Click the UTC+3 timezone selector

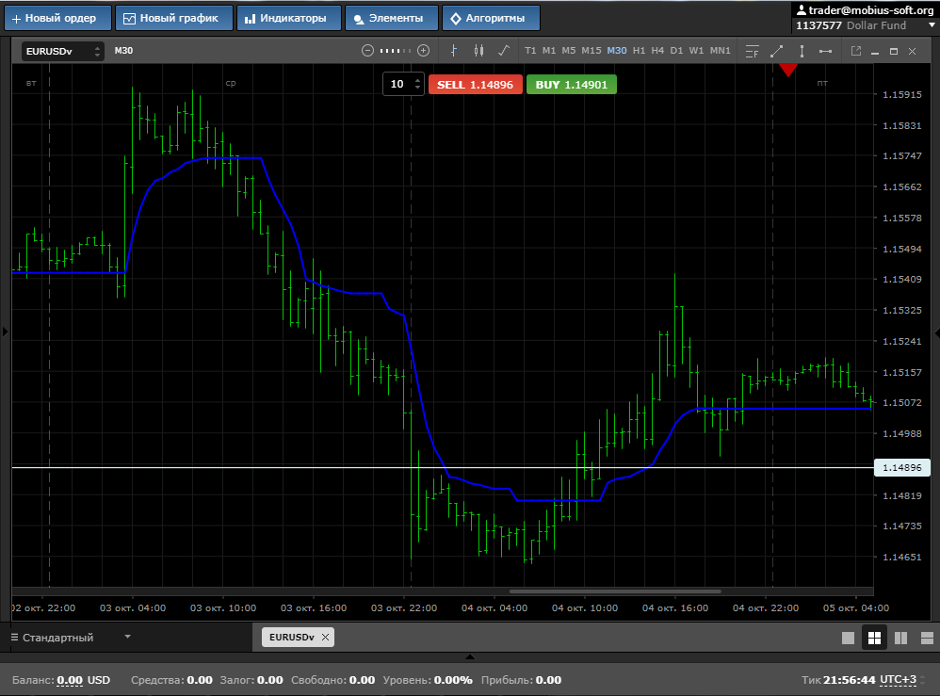point(898,680)
